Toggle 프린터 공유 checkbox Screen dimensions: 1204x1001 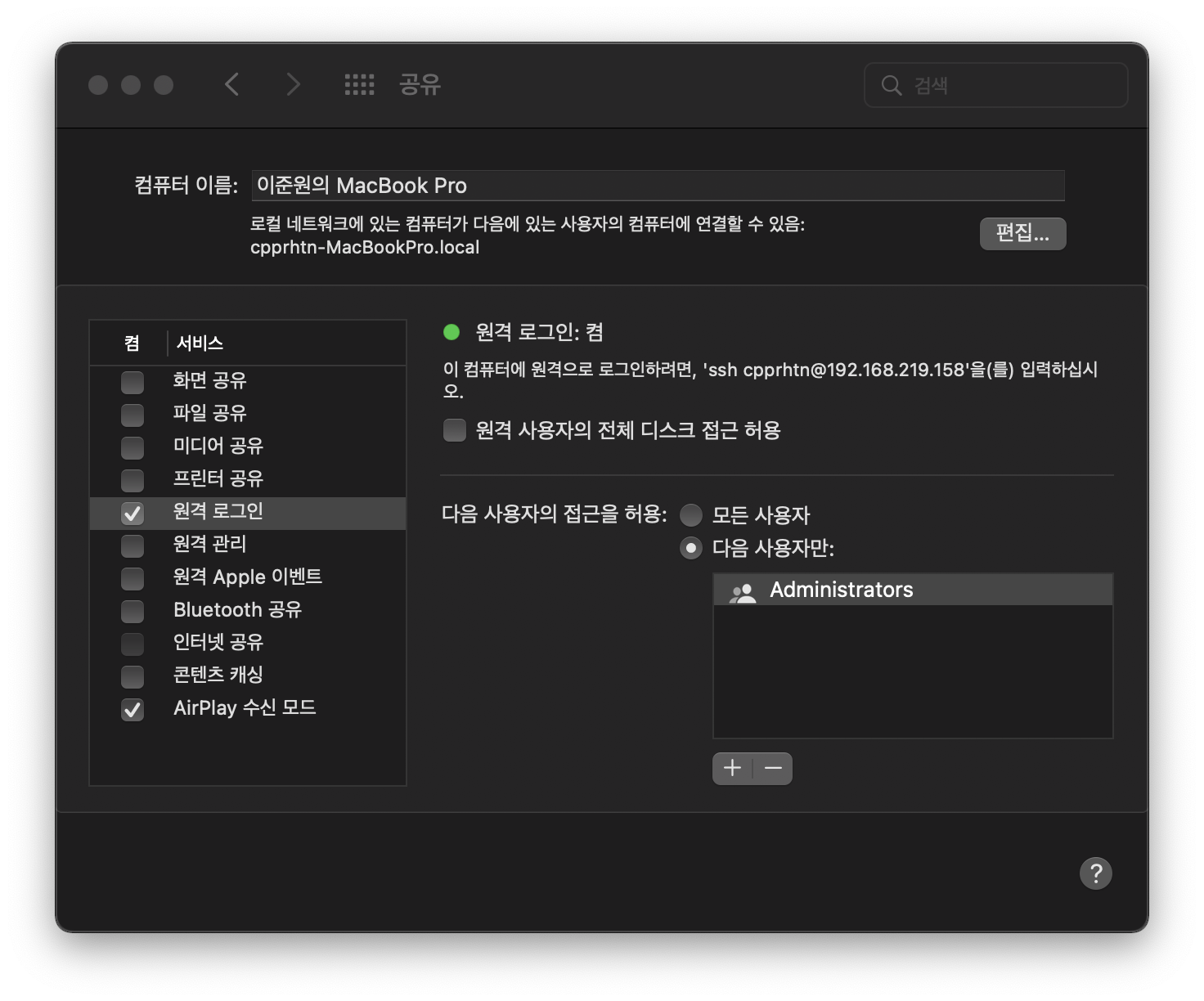(133, 480)
